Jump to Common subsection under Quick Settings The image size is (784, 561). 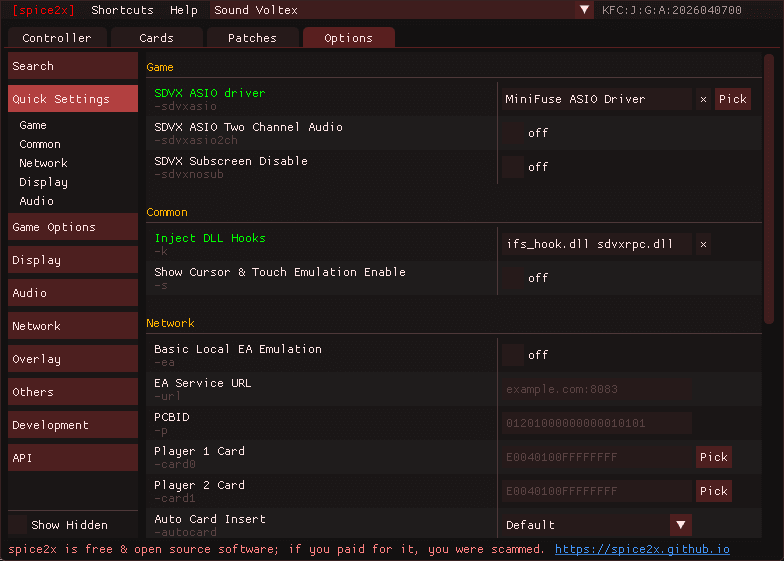pyautogui.click(x=40, y=144)
